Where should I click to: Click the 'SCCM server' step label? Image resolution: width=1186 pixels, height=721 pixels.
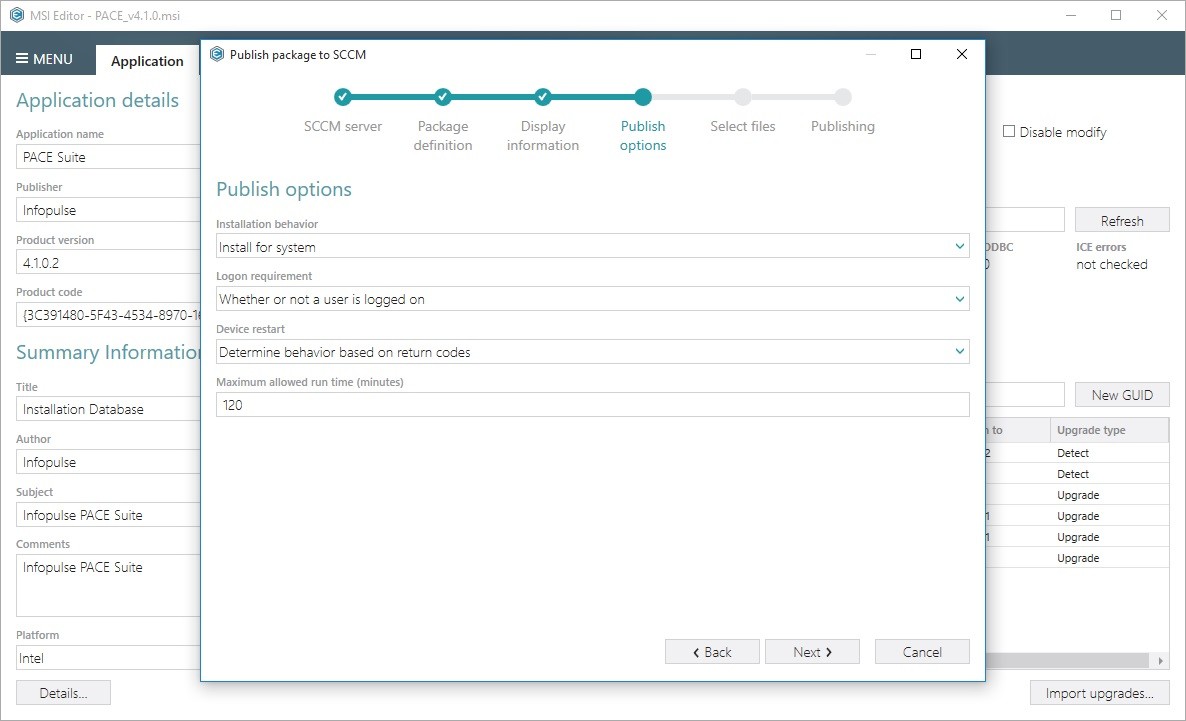point(343,126)
